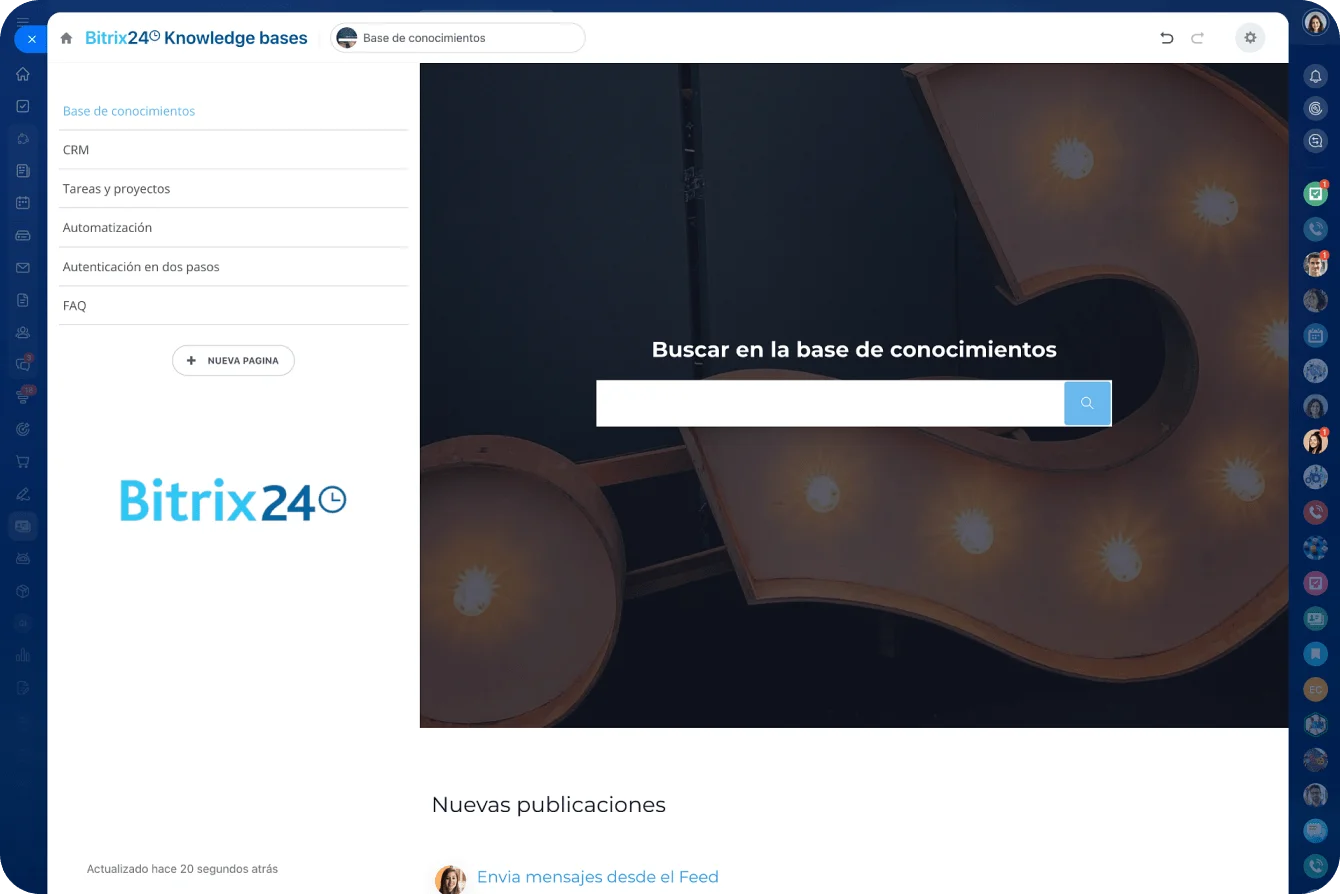Open the FAQ menu item
Screen dimensions: 1340x894
[75, 306]
